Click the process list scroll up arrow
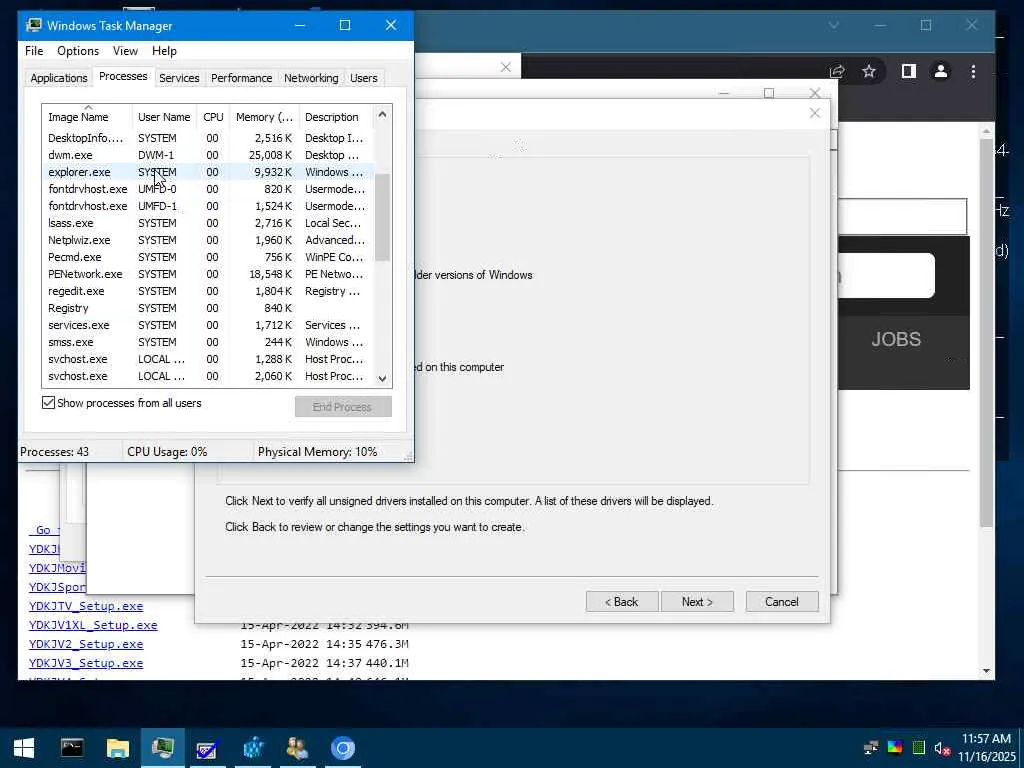 point(382,114)
